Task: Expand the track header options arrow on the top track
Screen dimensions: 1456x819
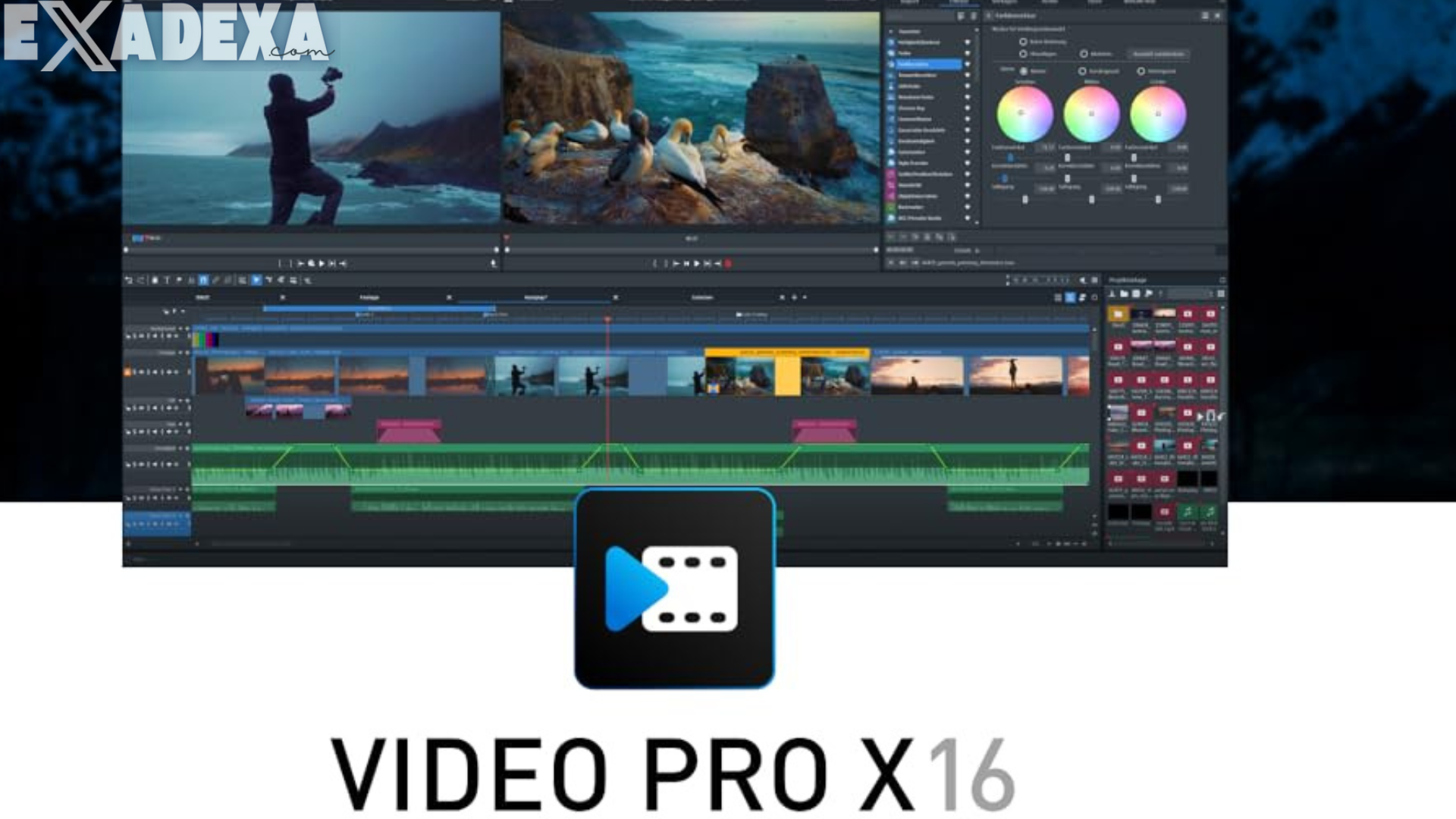Action: pyautogui.click(x=186, y=328)
